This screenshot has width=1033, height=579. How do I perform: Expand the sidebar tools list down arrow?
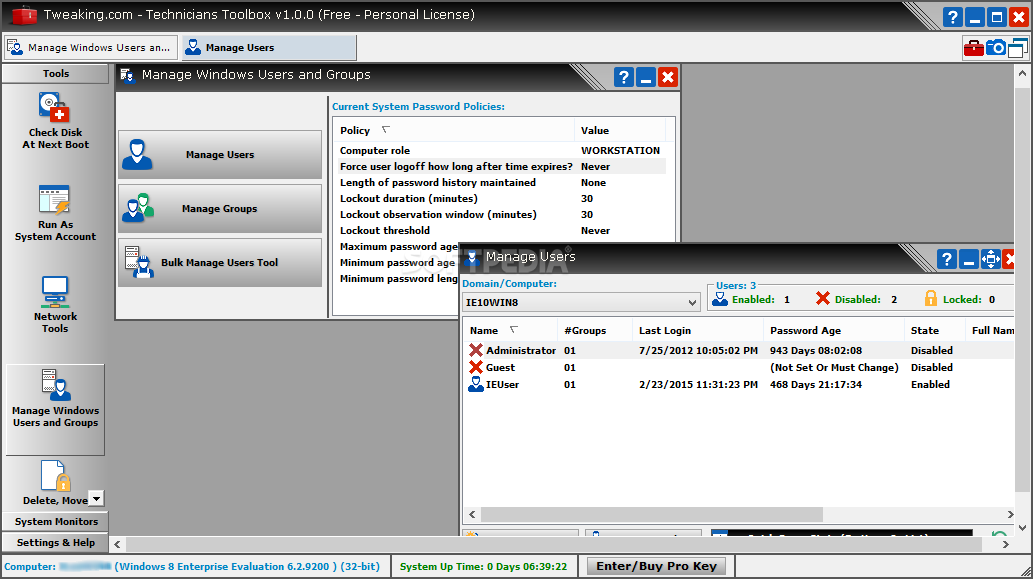tap(96, 499)
